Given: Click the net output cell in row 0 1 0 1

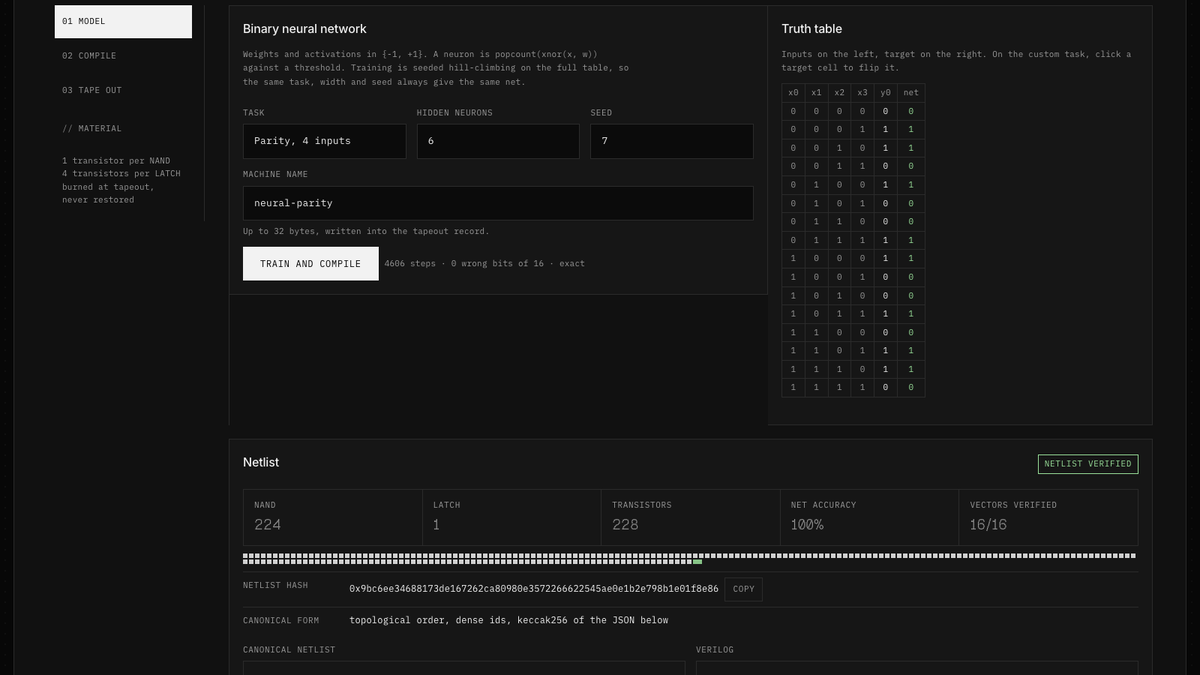Looking at the screenshot, I should (911, 203).
